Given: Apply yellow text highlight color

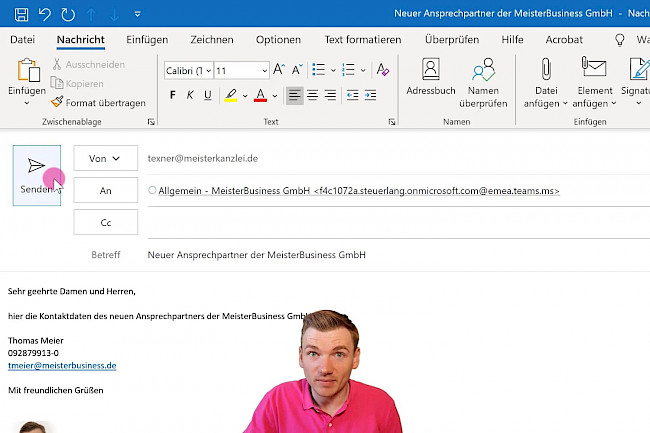Looking at the screenshot, I should tap(231, 95).
